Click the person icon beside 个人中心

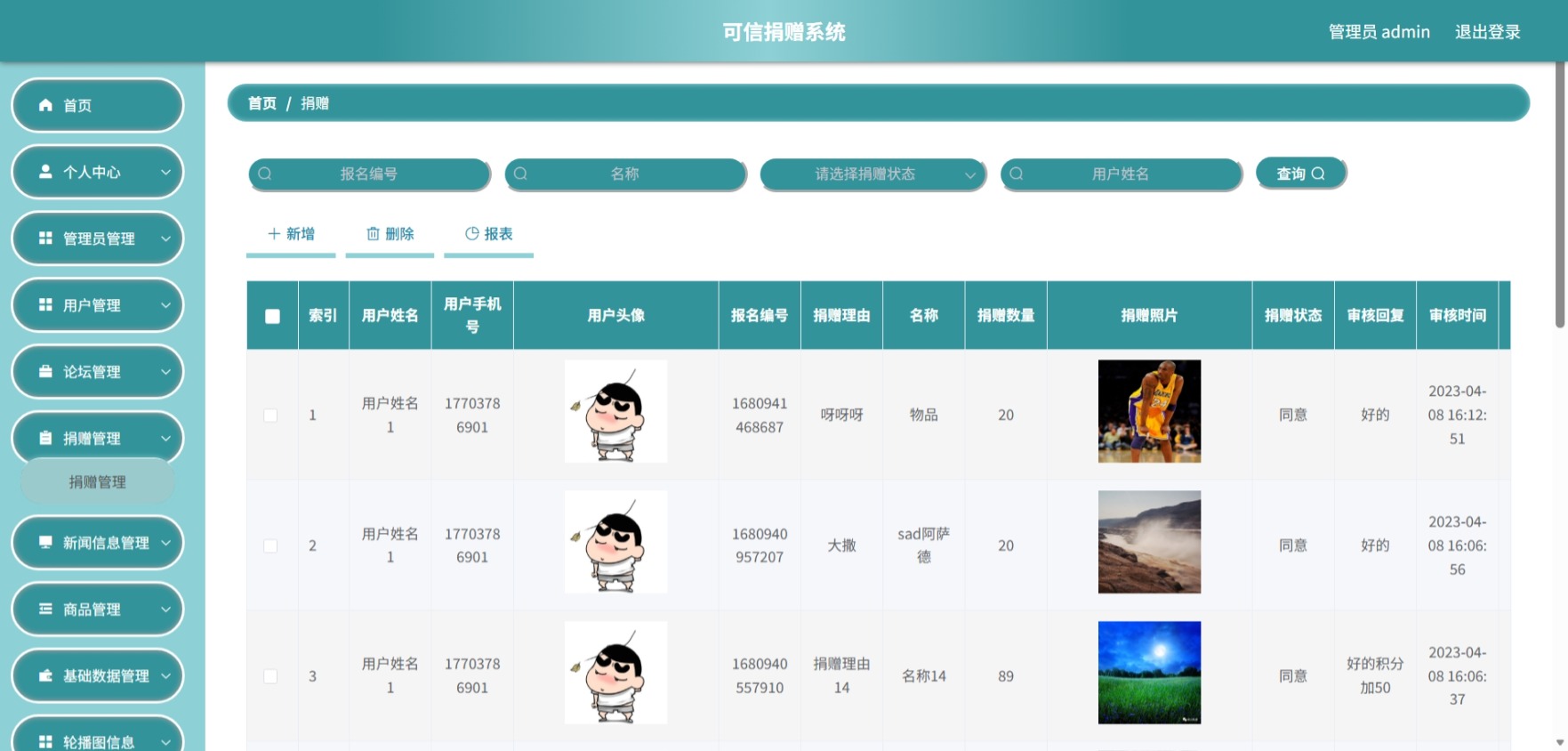45,172
